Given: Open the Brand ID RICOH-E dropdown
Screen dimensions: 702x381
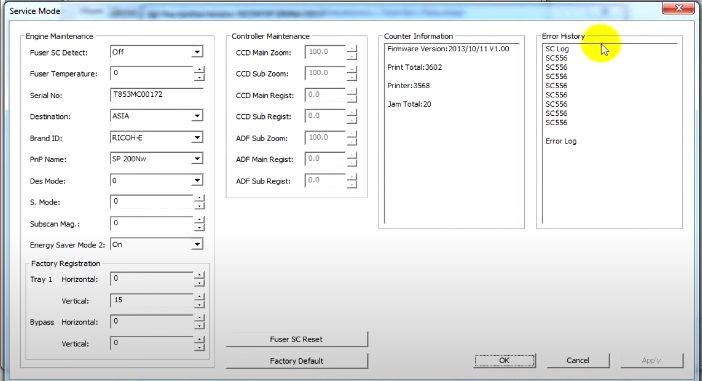Looking at the screenshot, I should click(197, 138).
